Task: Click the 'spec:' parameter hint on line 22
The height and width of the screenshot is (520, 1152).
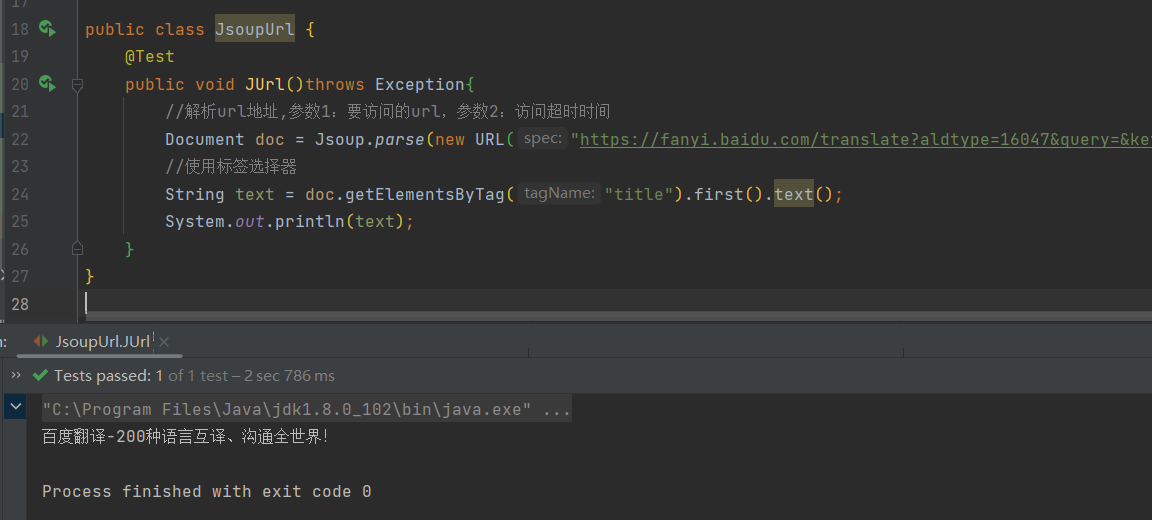Action: tap(543, 139)
